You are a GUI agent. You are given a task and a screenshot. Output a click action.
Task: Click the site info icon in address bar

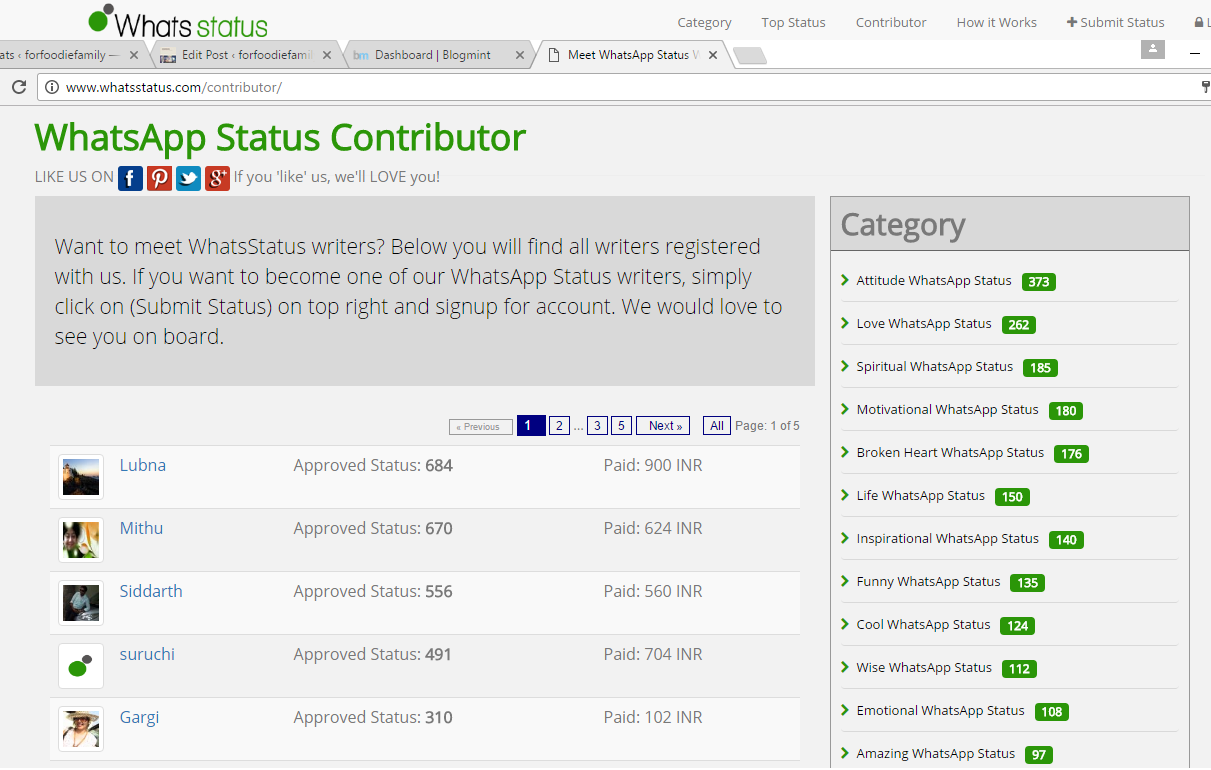coord(52,87)
